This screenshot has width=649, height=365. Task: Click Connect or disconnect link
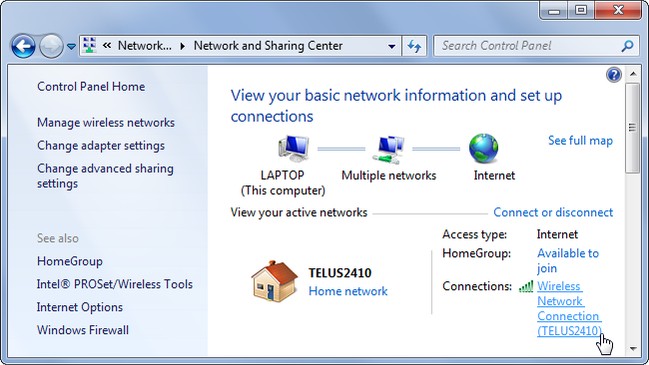tap(553, 212)
